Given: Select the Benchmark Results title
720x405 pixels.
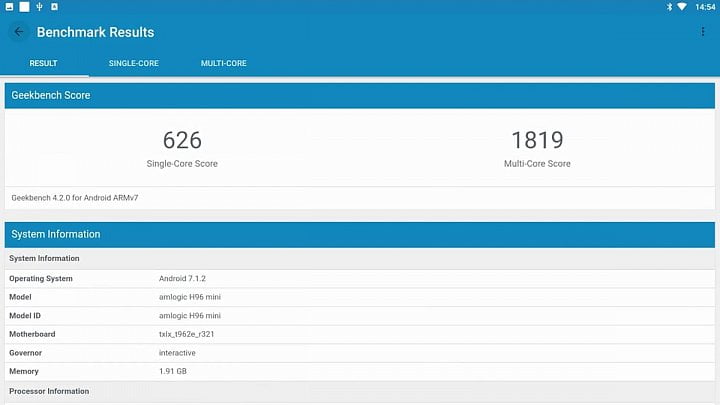Looking at the screenshot, I should point(96,32).
